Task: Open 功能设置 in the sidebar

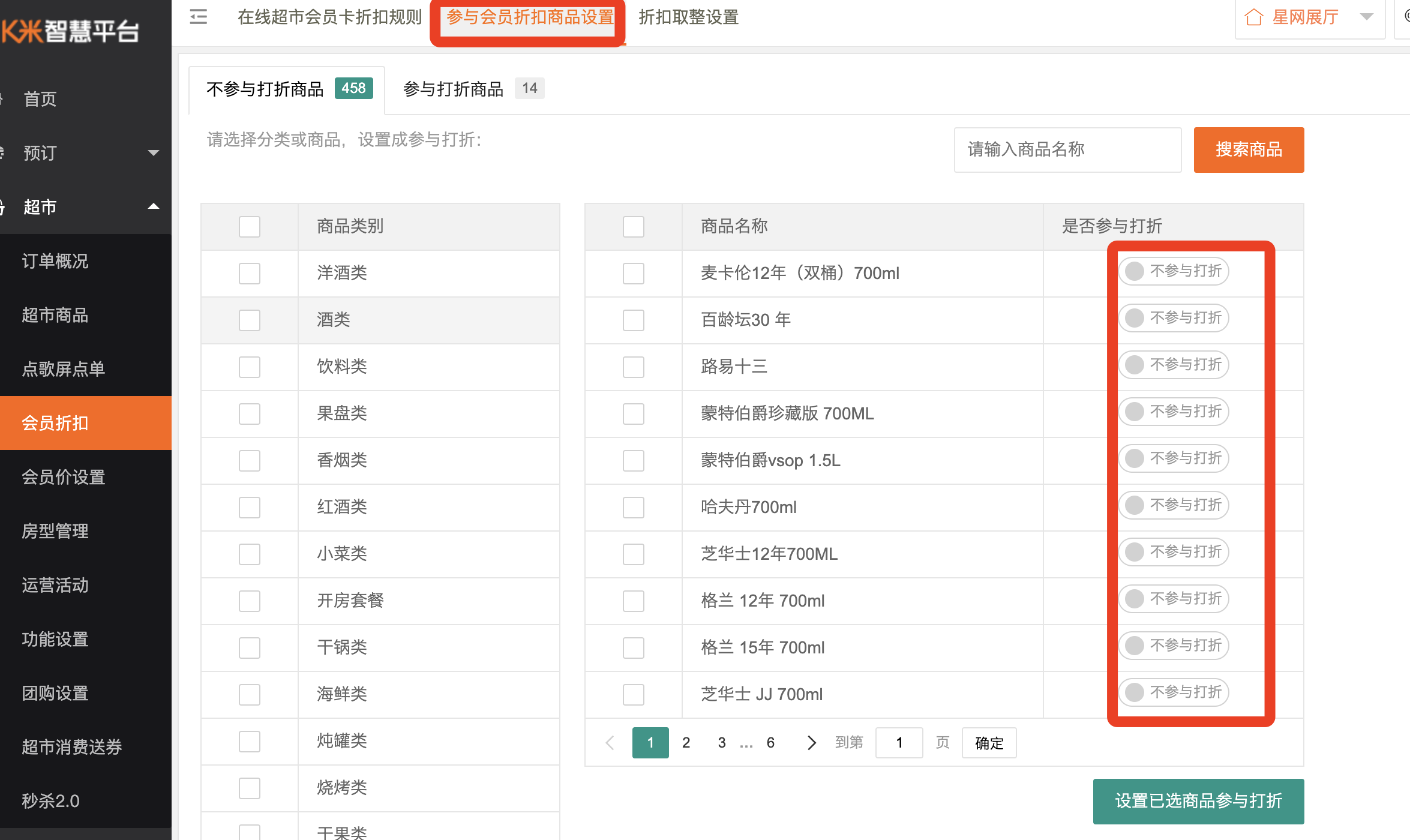Action: click(x=86, y=639)
